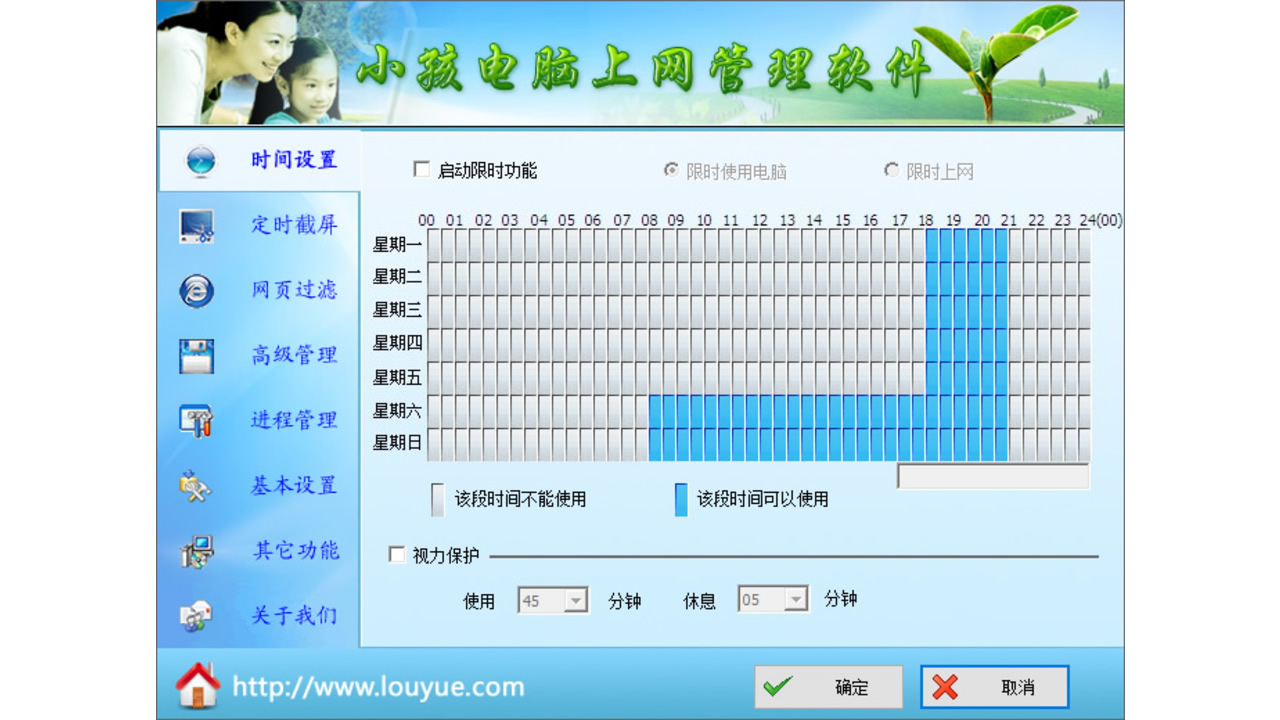Open 进程管理 via its tools icon
The height and width of the screenshot is (720, 1280).
click(196, 421)
